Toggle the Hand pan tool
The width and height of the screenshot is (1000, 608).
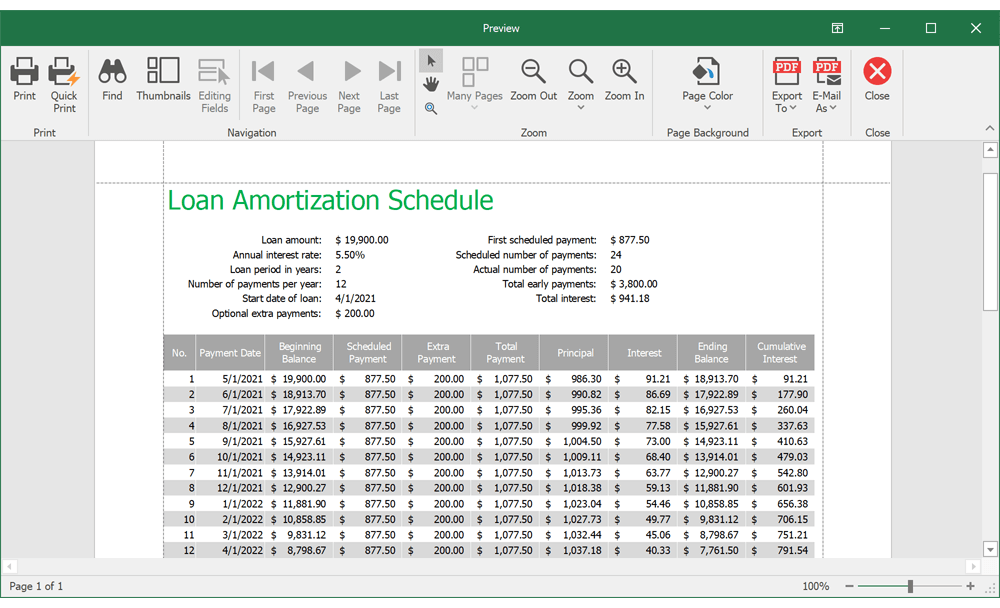[430, 84]
